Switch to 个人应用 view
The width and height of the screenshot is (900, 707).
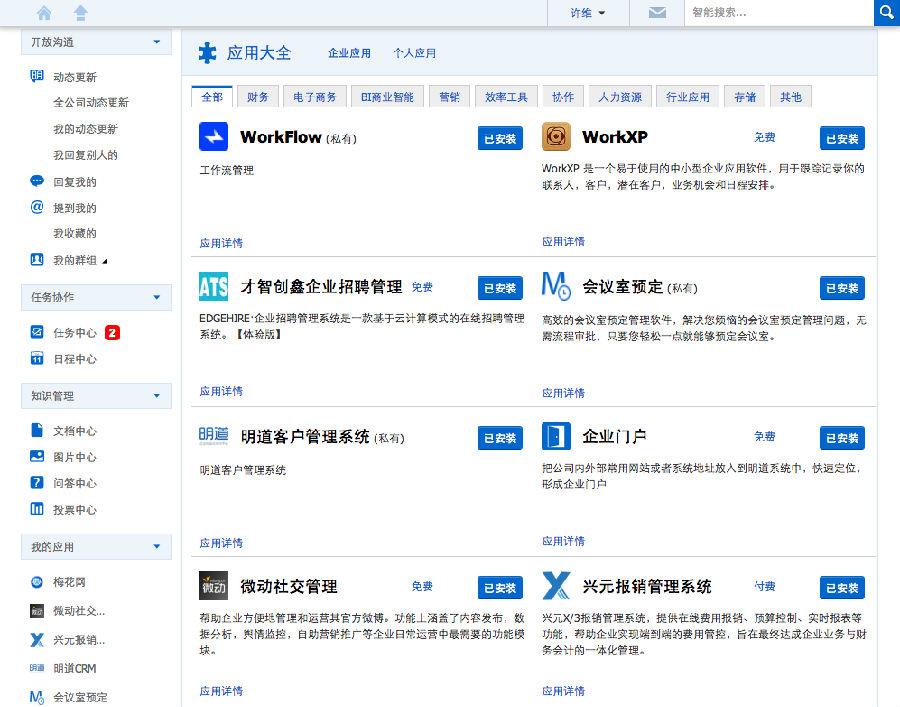(414, 53)
